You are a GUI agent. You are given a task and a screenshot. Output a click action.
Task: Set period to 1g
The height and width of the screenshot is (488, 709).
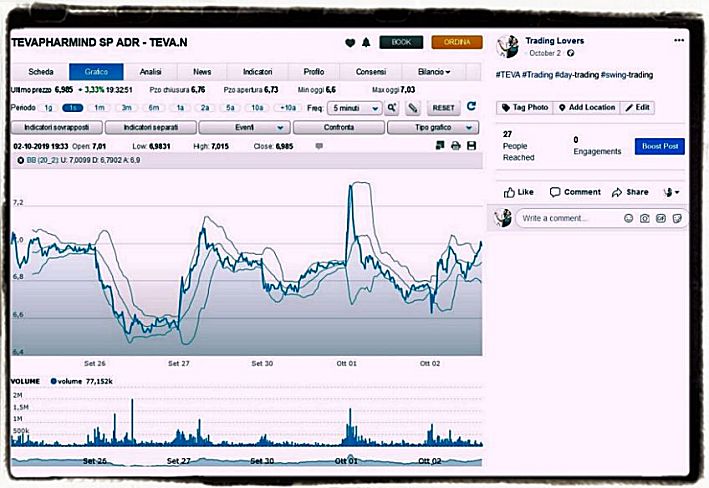pos(48,108)
